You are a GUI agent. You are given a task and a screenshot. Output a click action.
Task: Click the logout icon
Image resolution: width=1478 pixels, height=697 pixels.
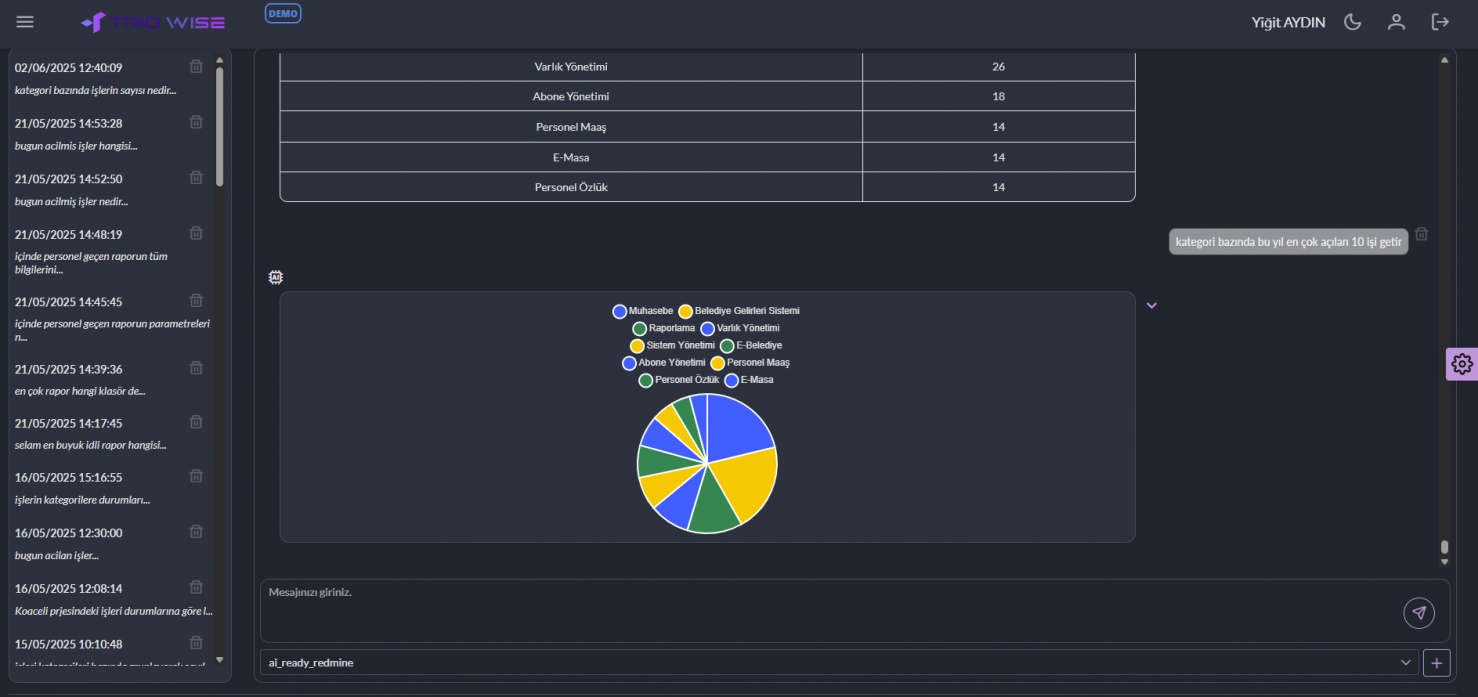(1440, 22)
